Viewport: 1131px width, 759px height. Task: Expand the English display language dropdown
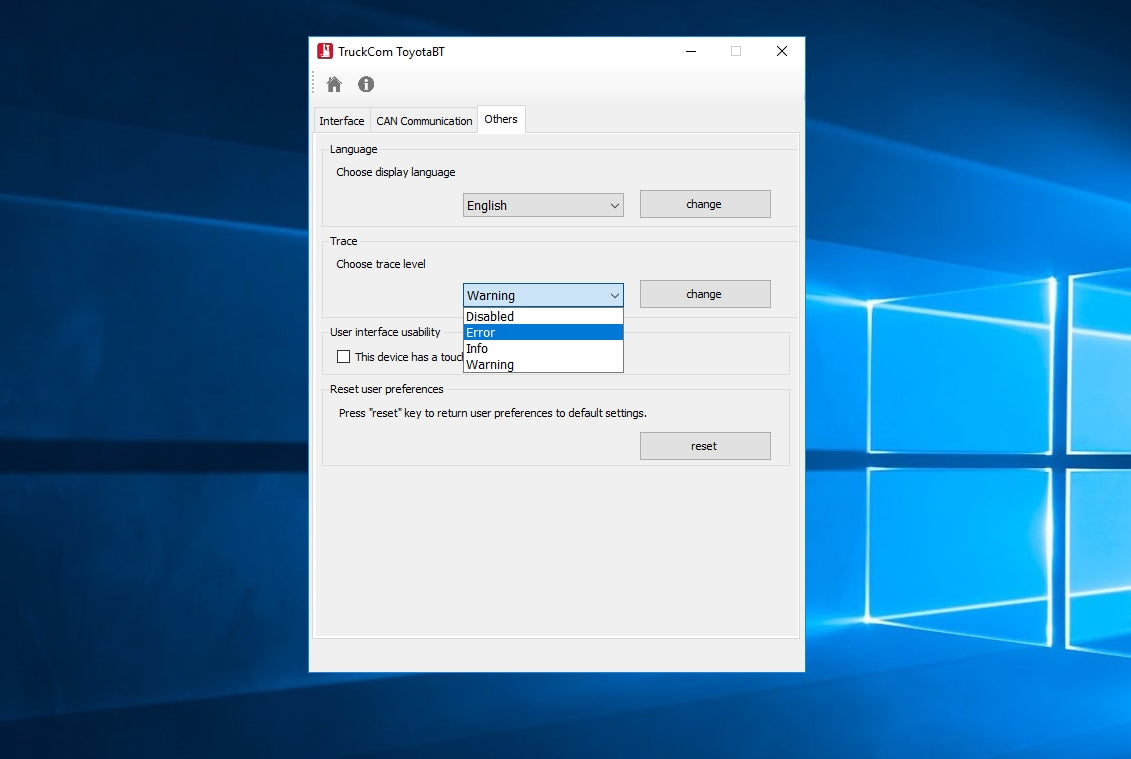(x=543, y=206)
